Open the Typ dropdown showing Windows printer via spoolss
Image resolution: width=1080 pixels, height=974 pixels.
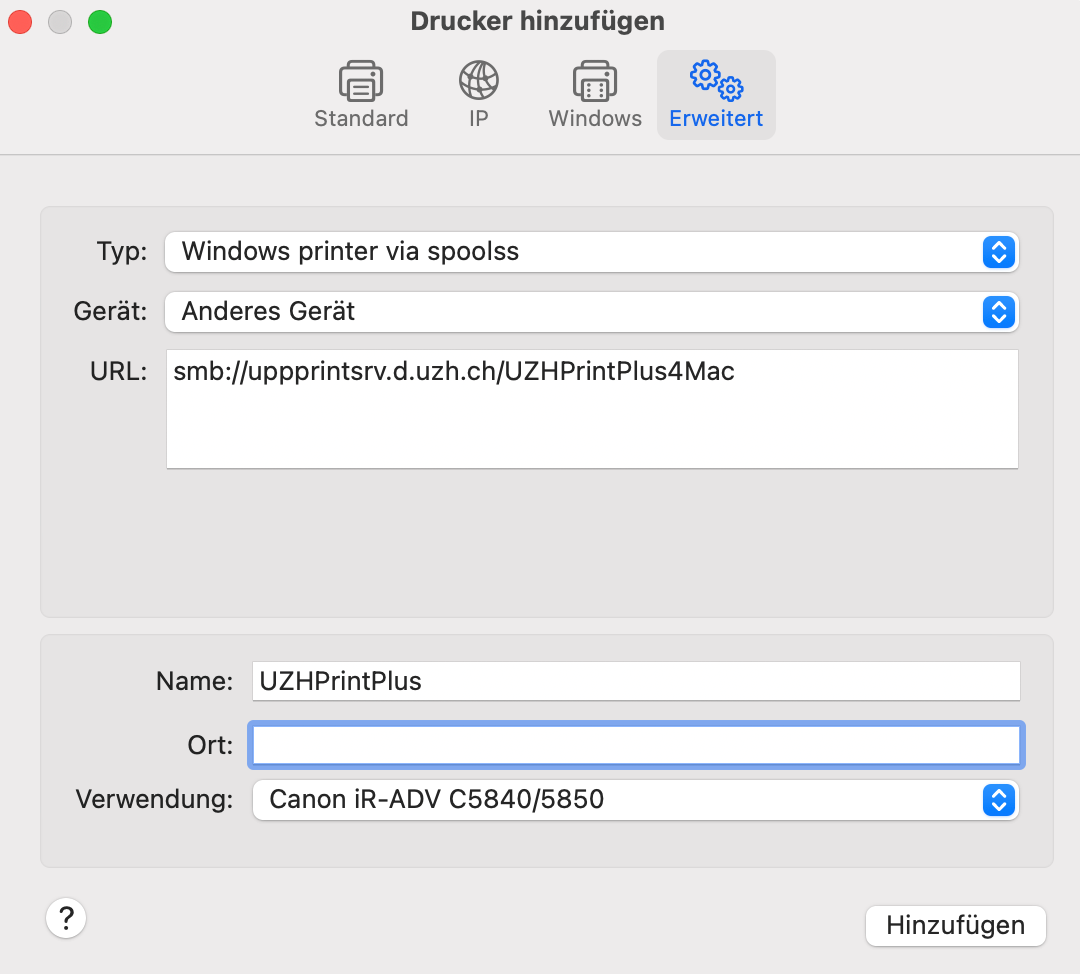point(590,252)
